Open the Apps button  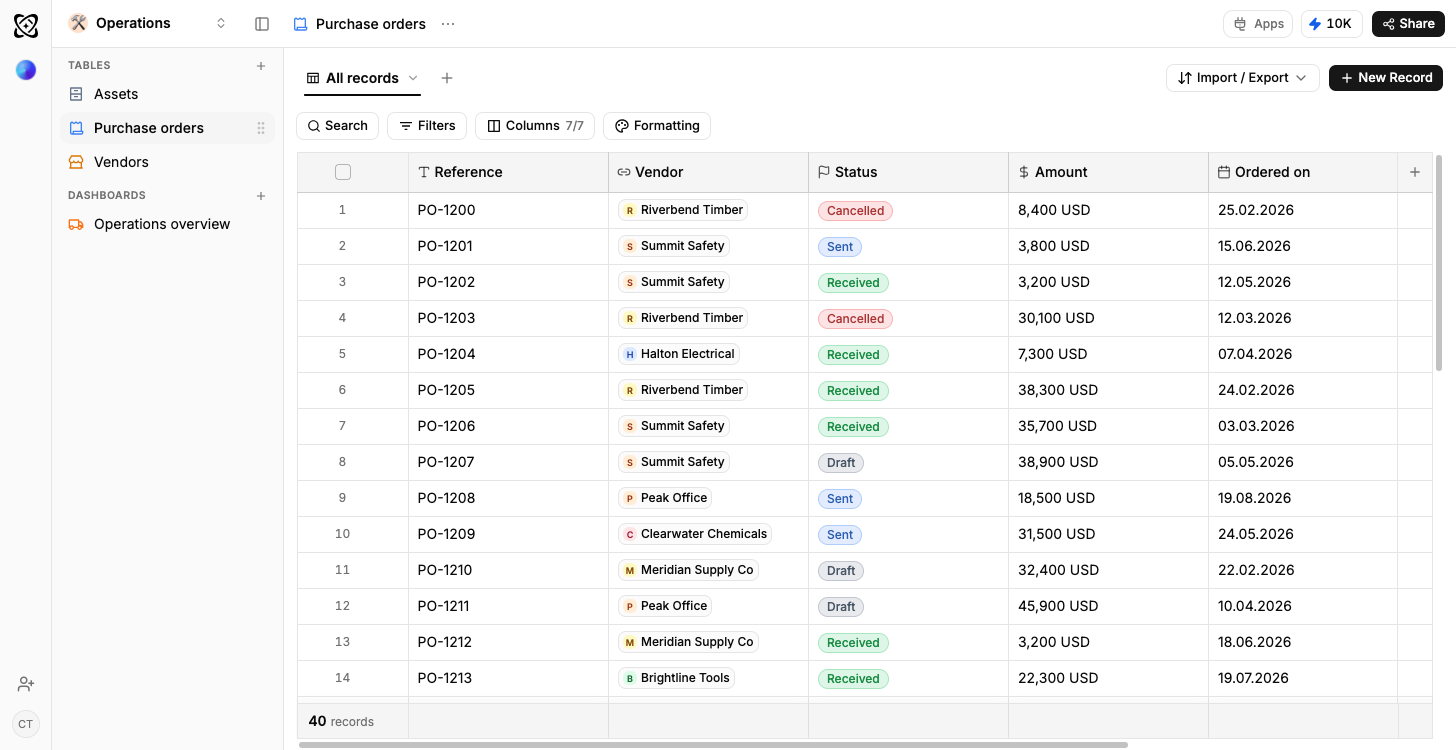coord(1258,24)
